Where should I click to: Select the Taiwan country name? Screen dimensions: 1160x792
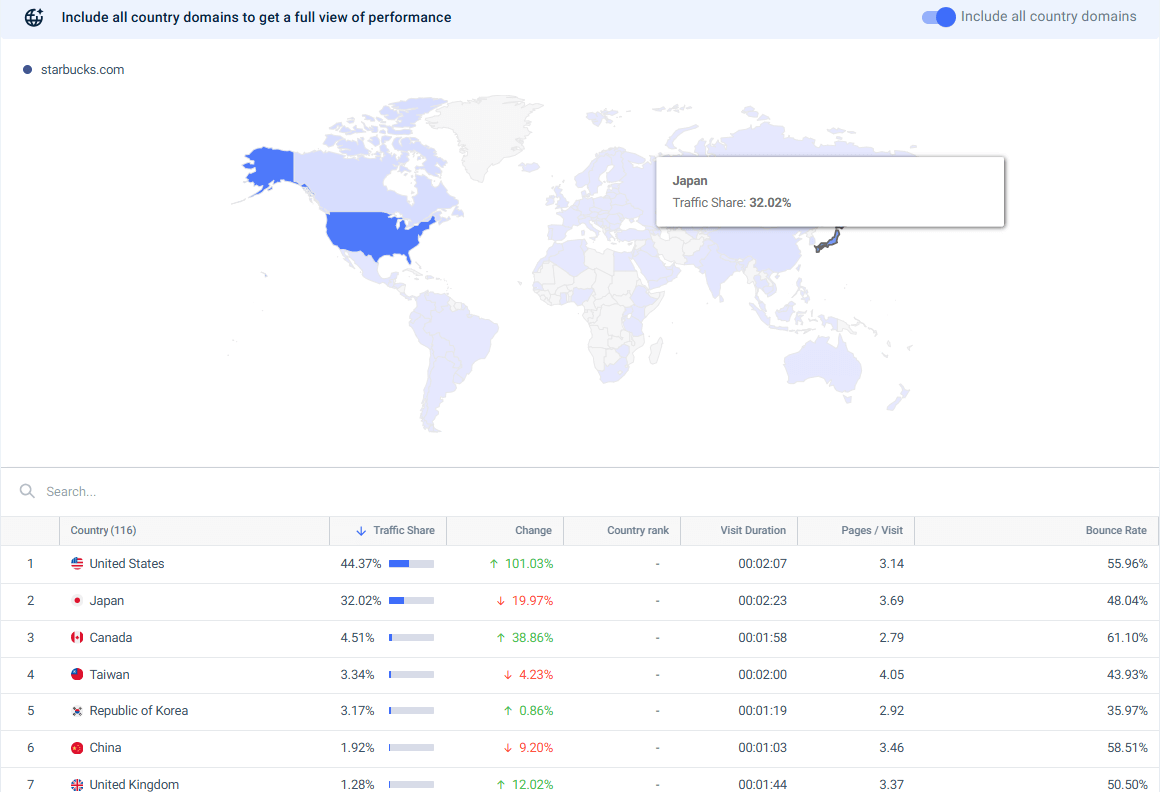(x=109, y=675)
